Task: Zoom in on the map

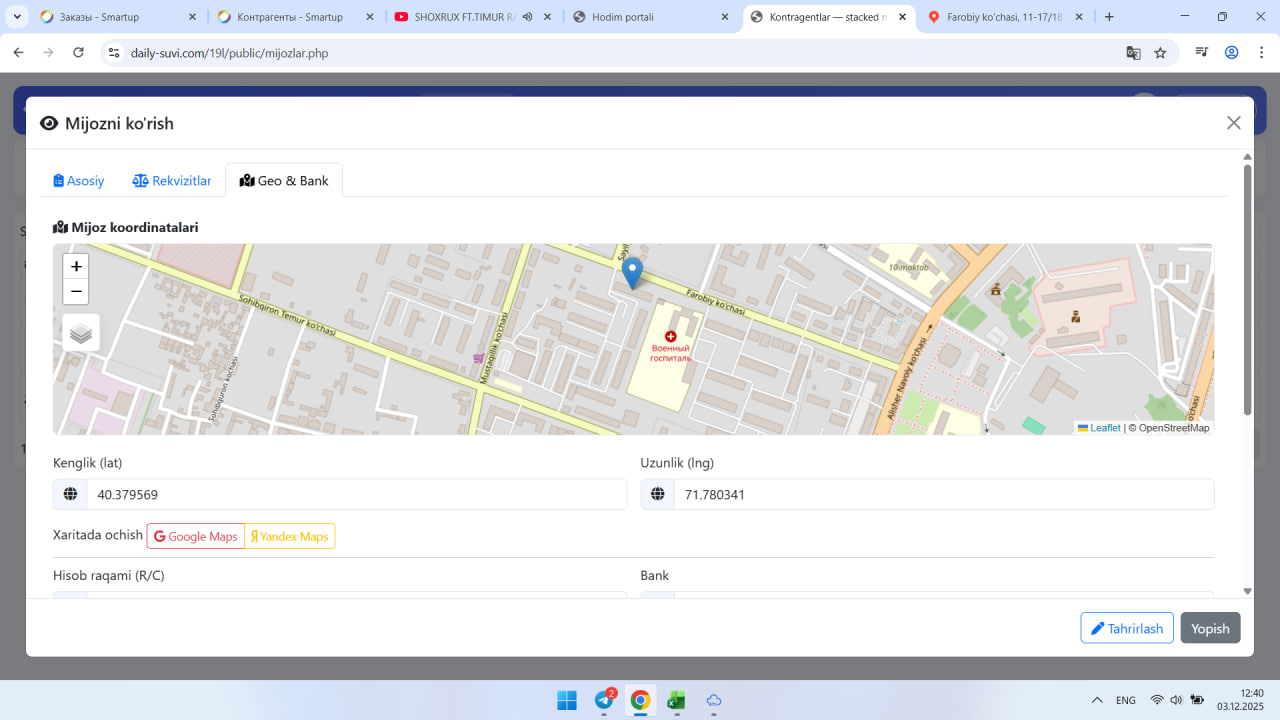Action: click(76, 267)
